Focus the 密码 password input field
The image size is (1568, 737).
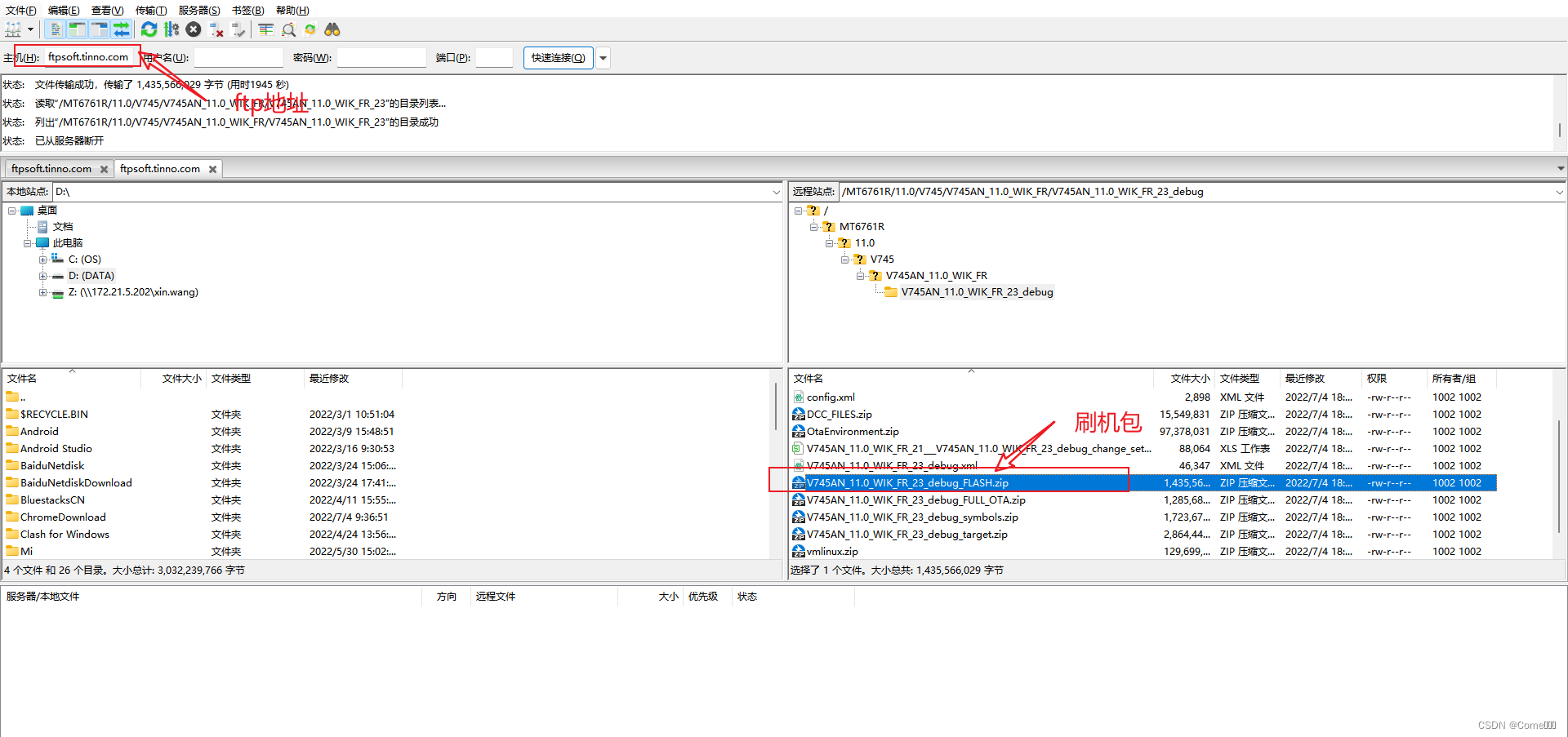pyautogui.click(x=381, y=57)
